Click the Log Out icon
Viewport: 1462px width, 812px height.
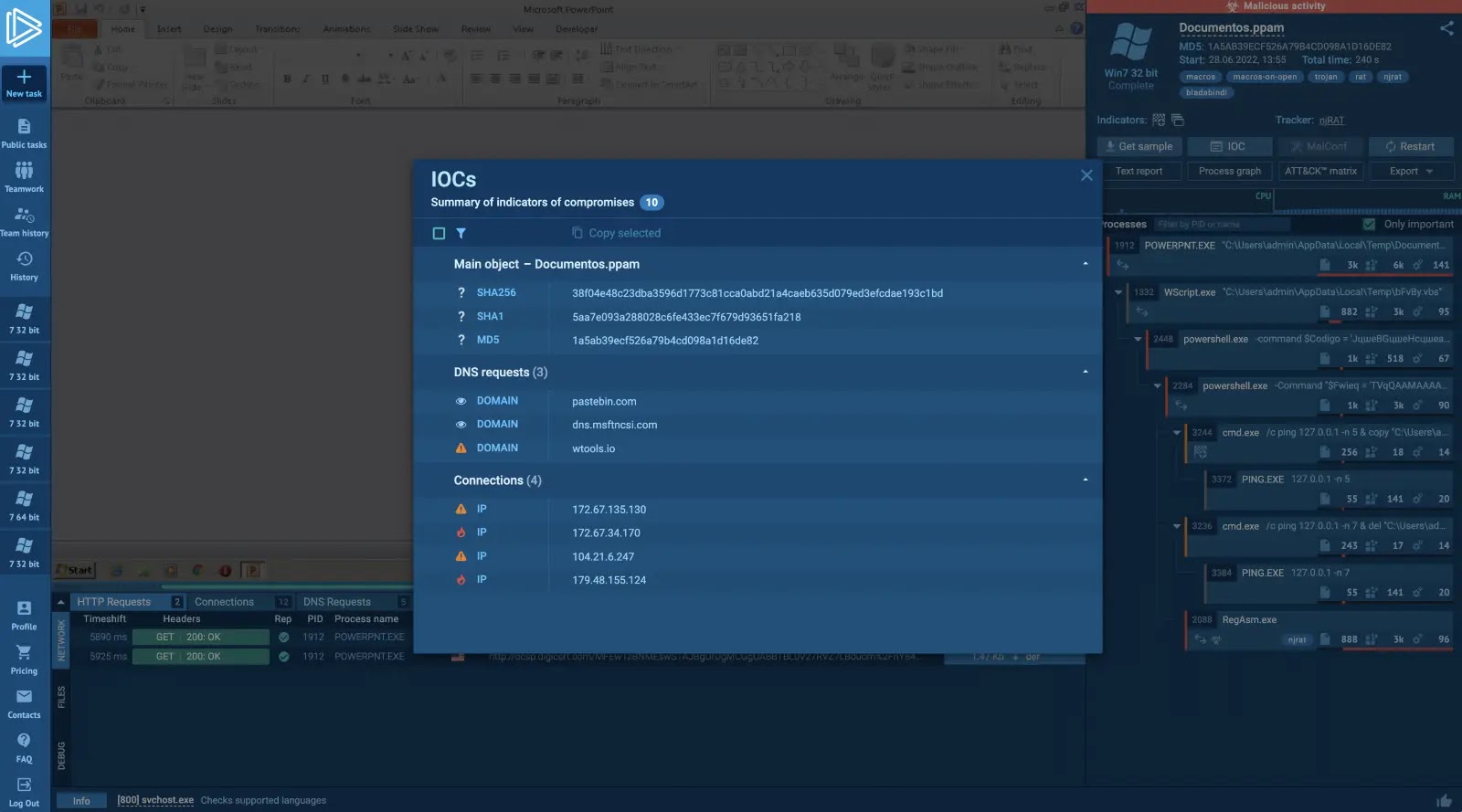(x=25, y=785)
